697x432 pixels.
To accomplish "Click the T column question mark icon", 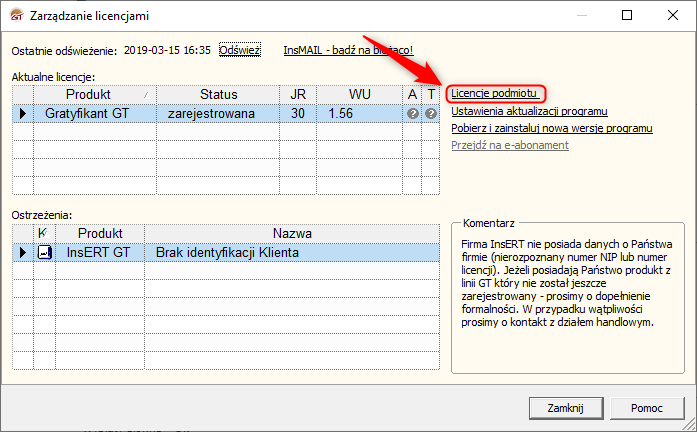I will [431, 114].
